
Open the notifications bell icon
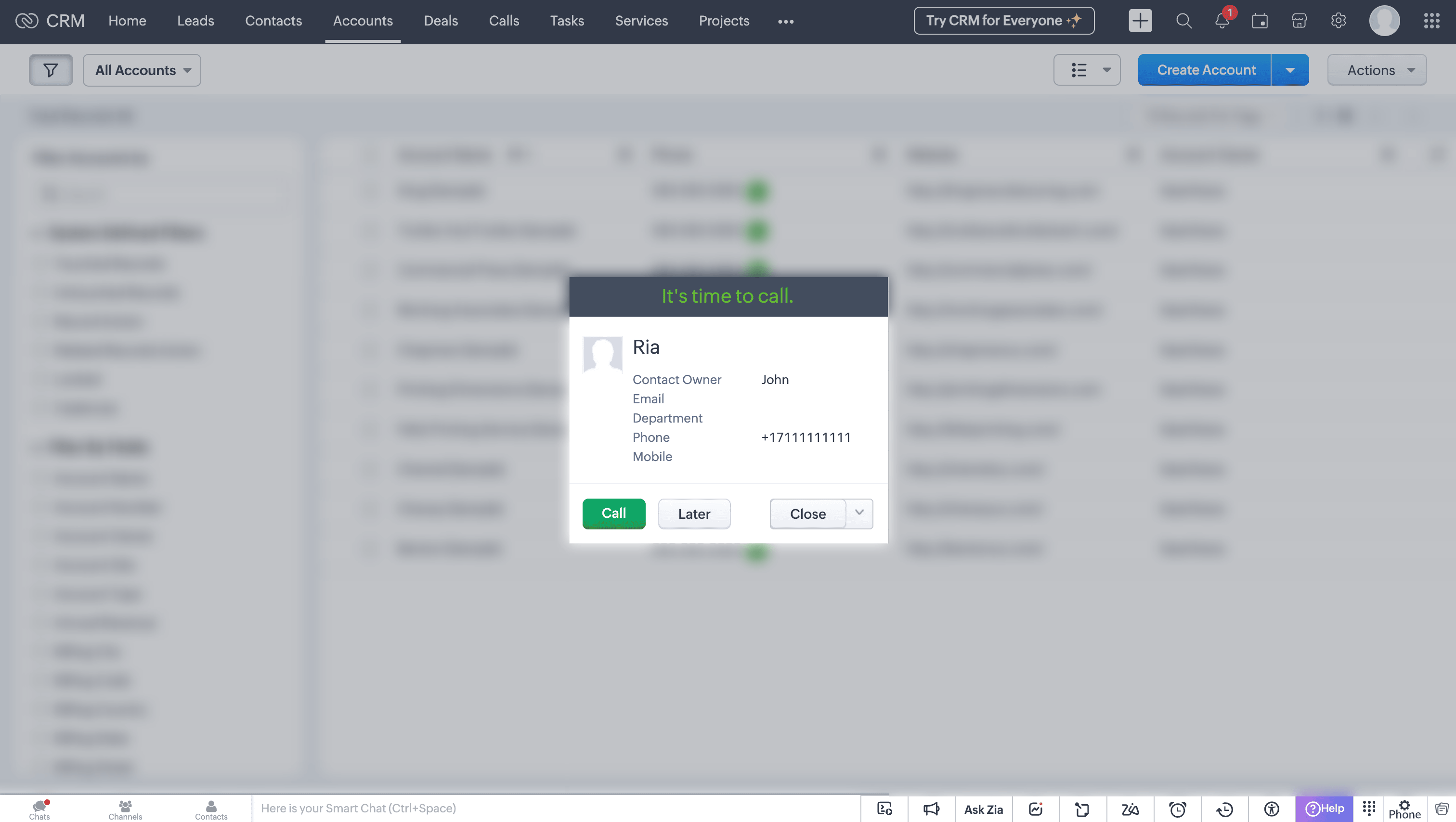(x=1222, y=21)
